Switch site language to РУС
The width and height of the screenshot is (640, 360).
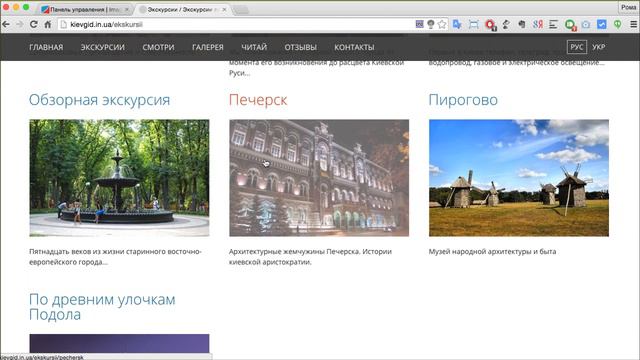coord(577,47)
